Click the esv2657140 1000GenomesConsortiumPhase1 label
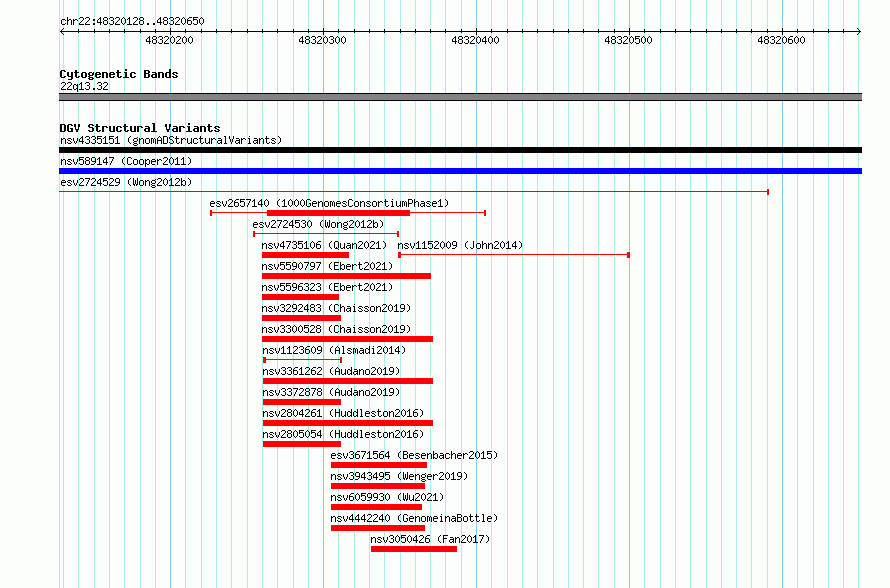The image size is (890, 588). [329, 203]
